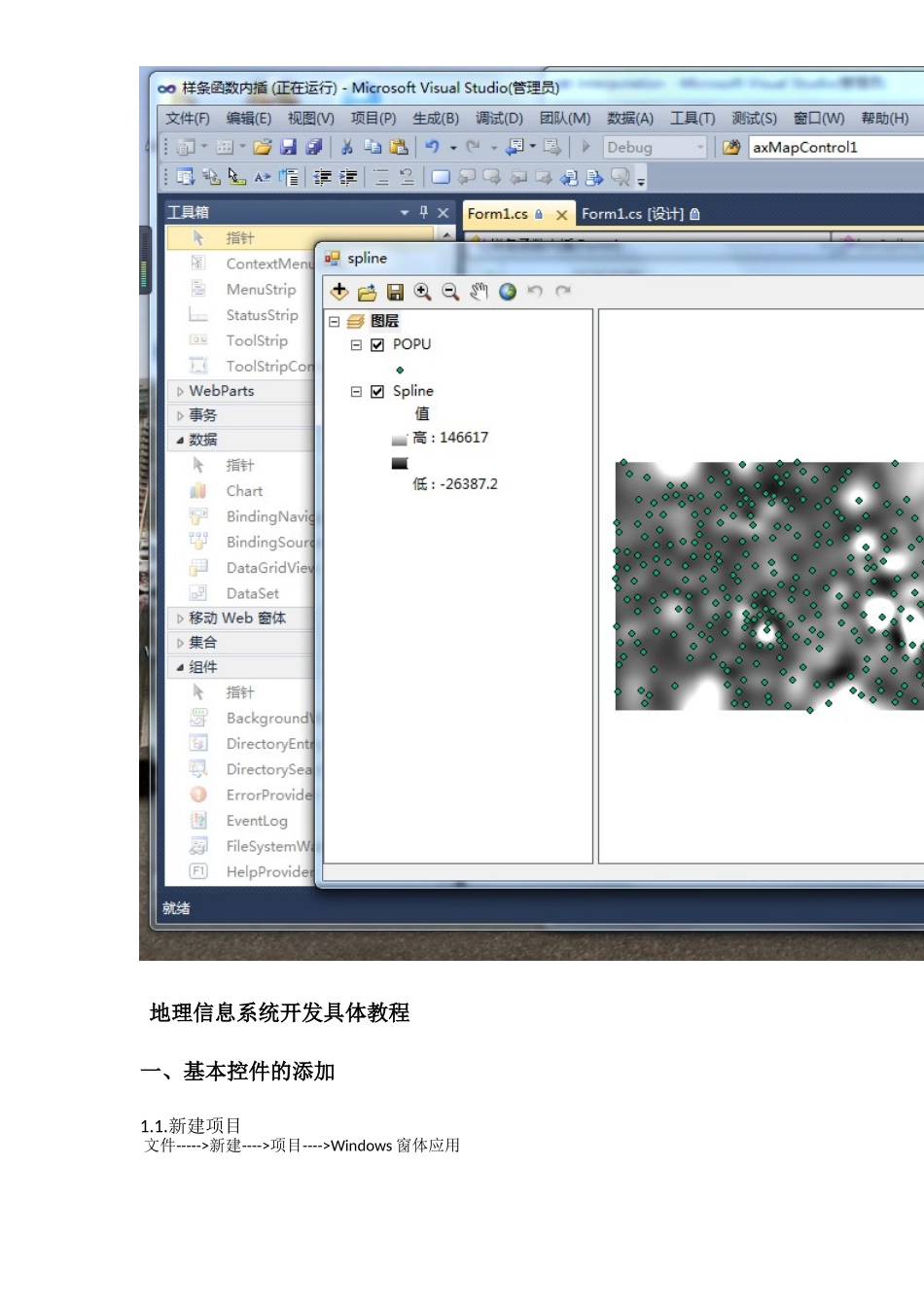Click the Open File icon in Visual Studio toolbar
Viewport: 924px width, 1307px height.
click(x=263, y=147)
